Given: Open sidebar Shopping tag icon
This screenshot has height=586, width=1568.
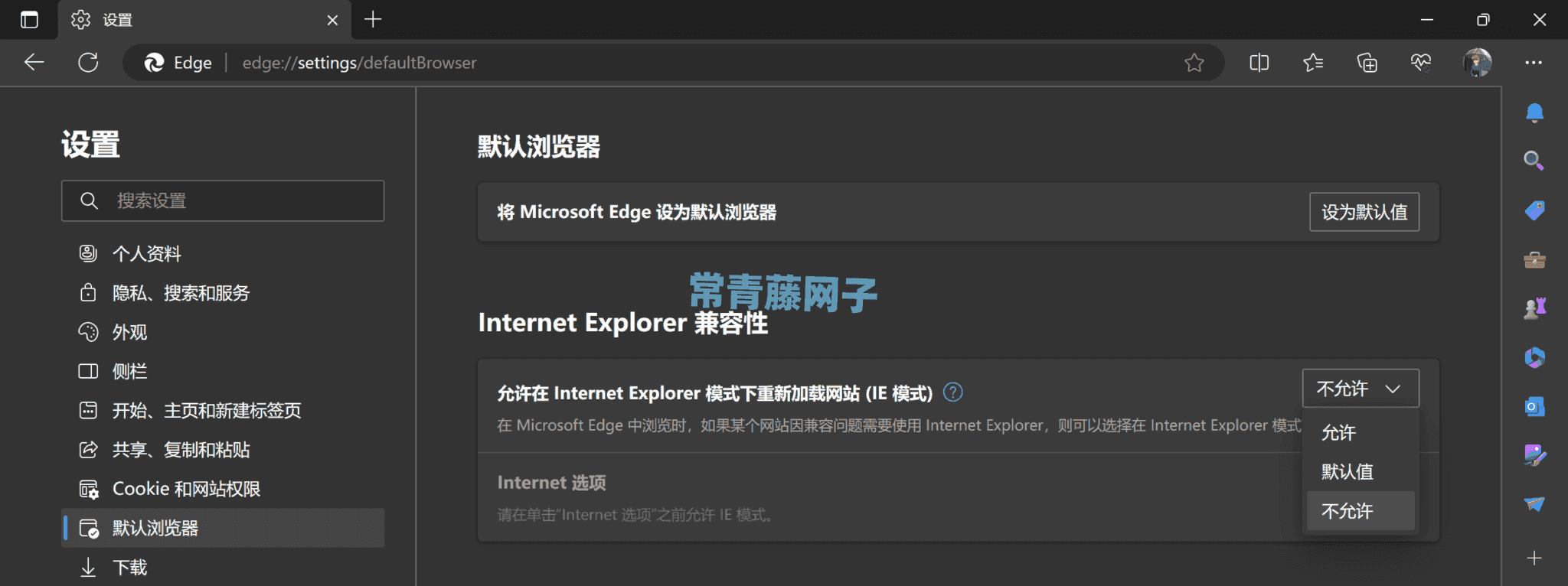Looking at the screenshot, I should point(1534,210).
